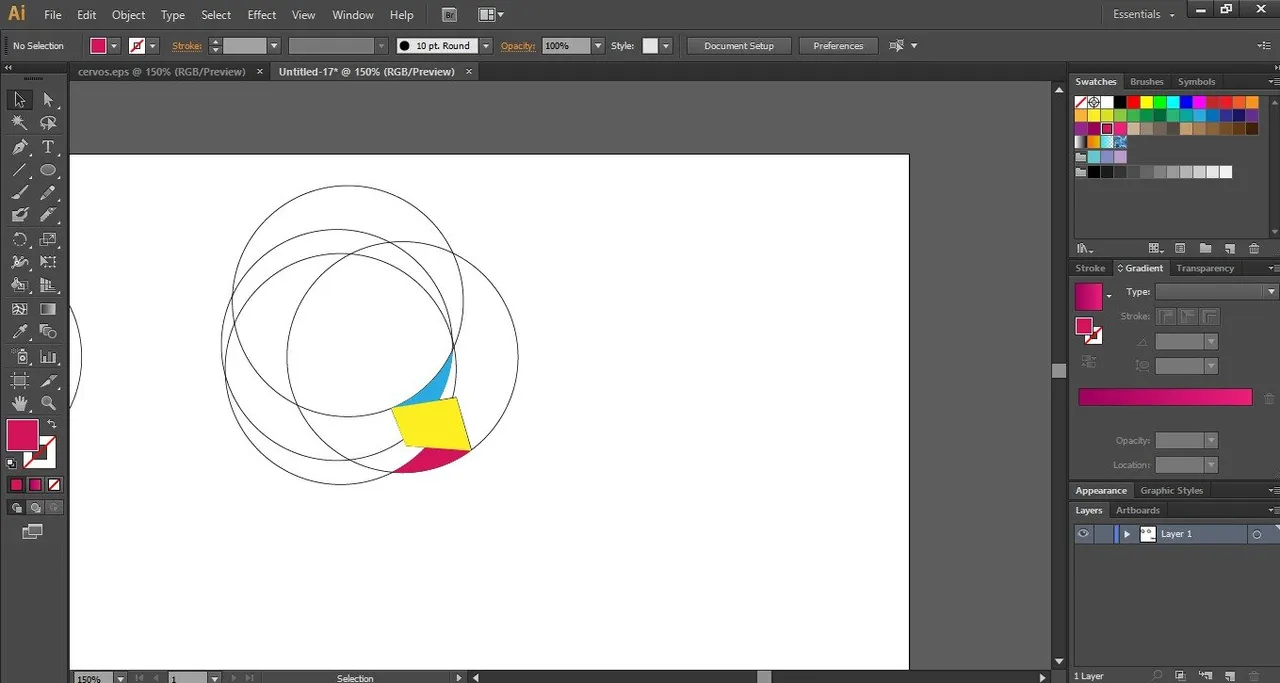Activate the Rotate tool
The width and height of the screenshot is (1280, 683).
tap(19, 239)
